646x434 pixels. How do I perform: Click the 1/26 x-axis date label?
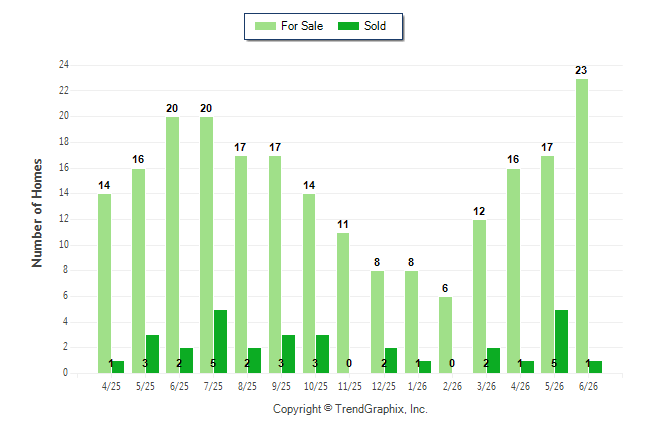click(417, 386)
